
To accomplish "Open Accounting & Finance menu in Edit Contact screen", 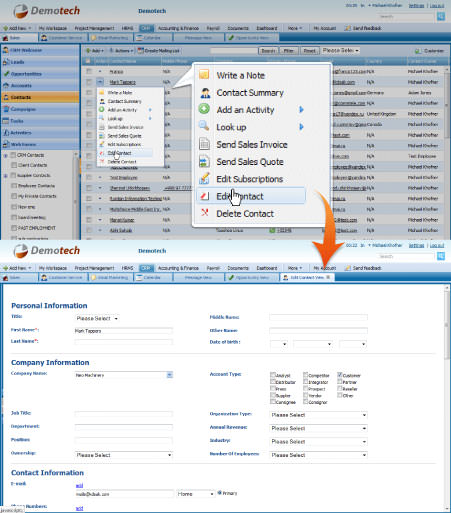I will click(178, 268).
